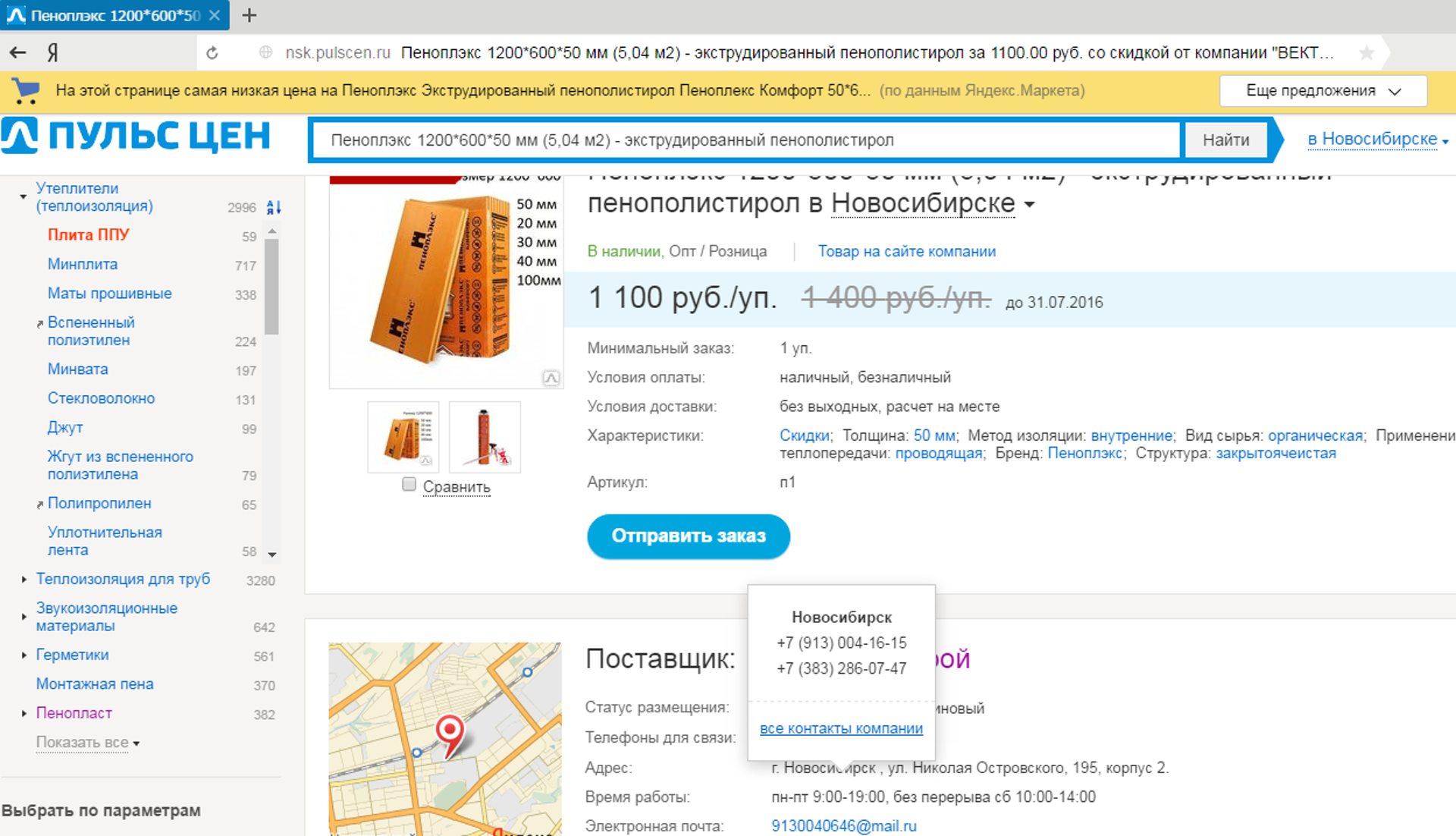Click the 50 мм thickness link
The width and height of the screenshot is (1456, 836).
pos(934,435)
